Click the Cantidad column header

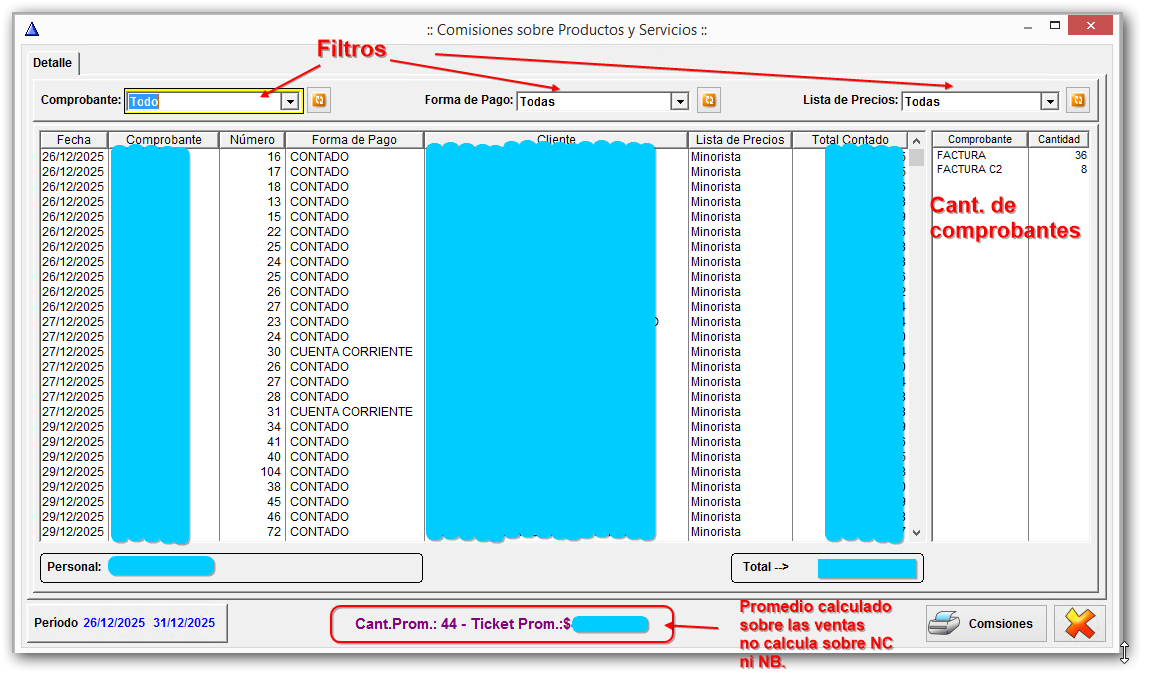(1058, 140)
